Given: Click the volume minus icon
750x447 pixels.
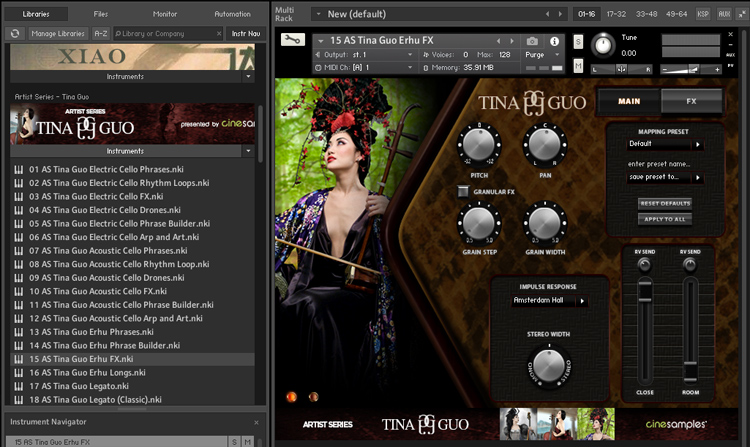Looking at the screenshot, I should tap(664, 70).
